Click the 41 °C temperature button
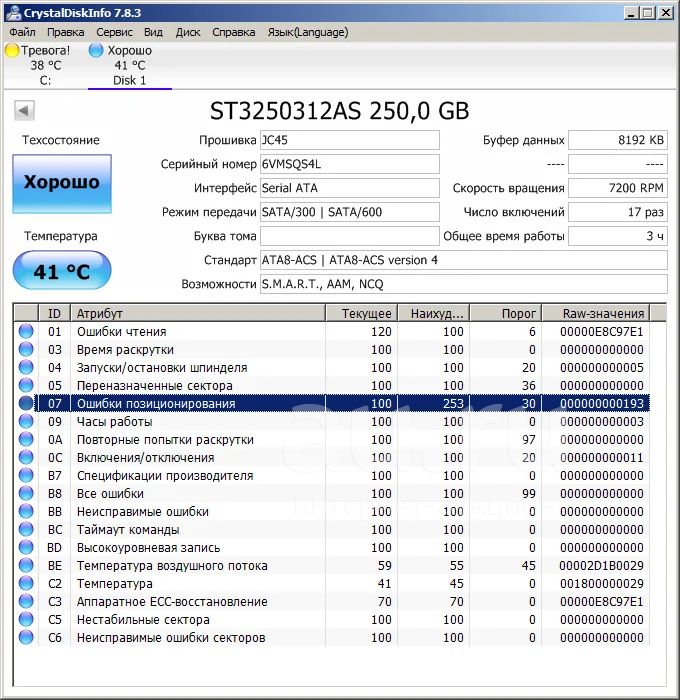 coord(62,271)
